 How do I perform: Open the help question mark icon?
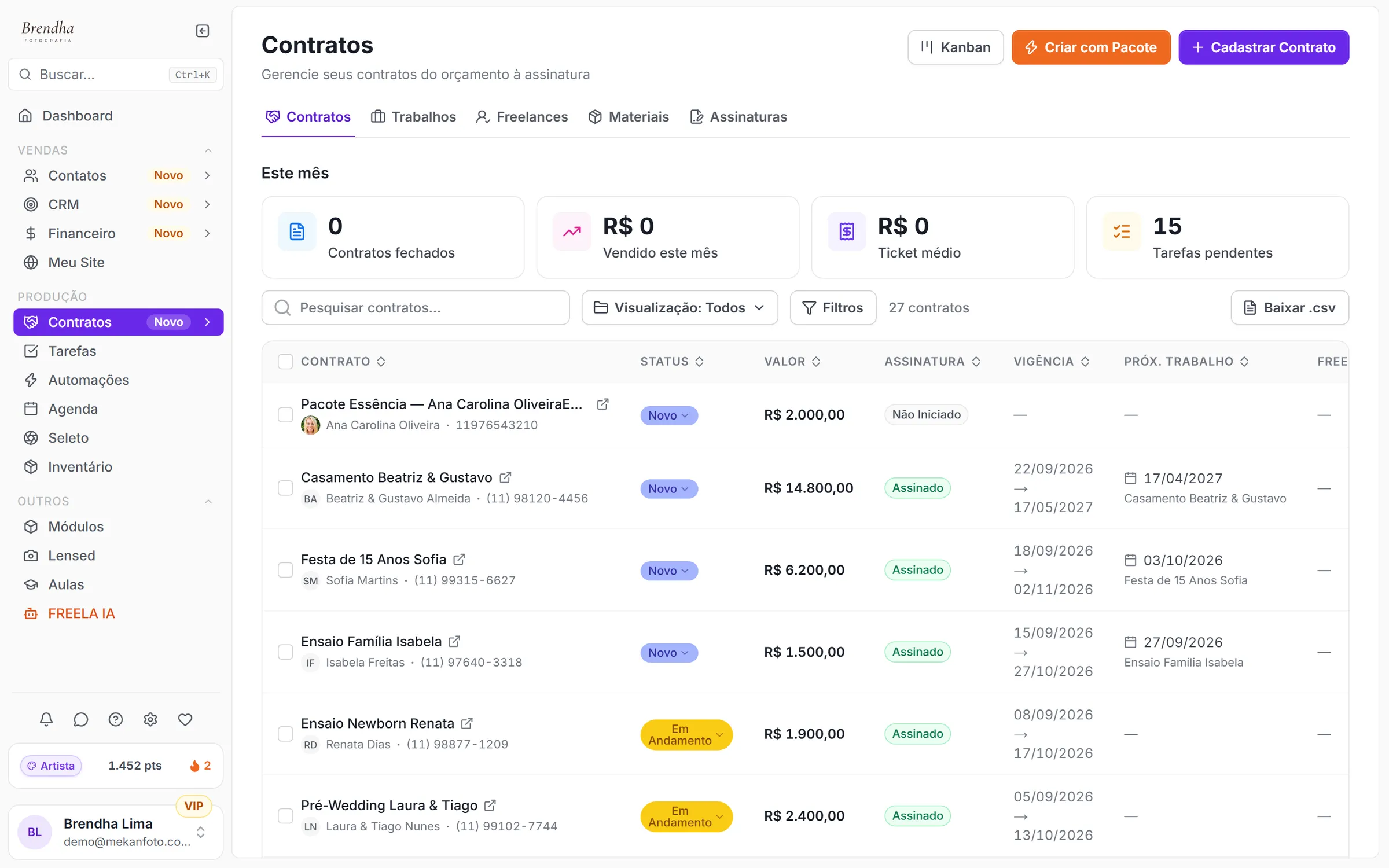tap(116, 719)
